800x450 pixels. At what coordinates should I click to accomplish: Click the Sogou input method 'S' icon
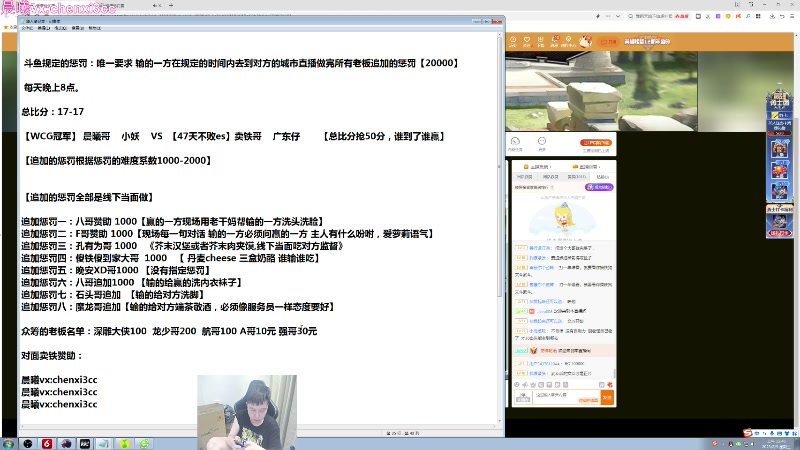coord(748,433)
